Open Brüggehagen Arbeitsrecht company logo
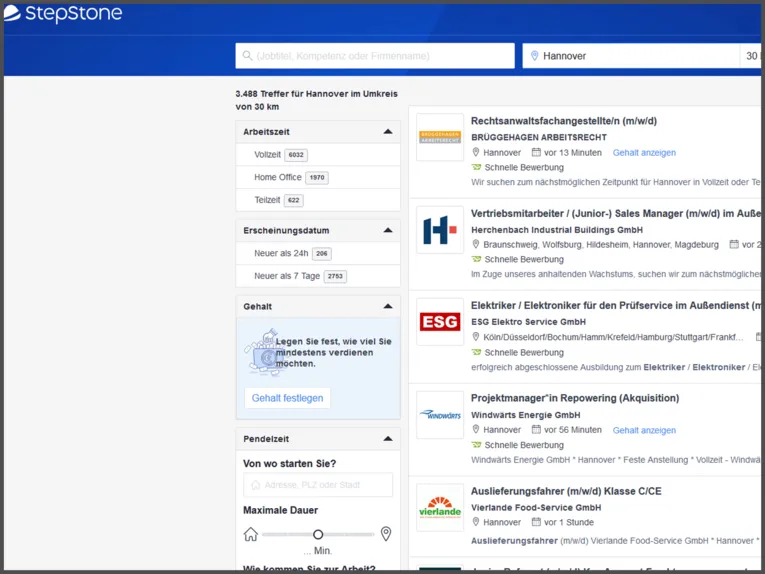This screenshot has height=574, width=765. [440, 137]
